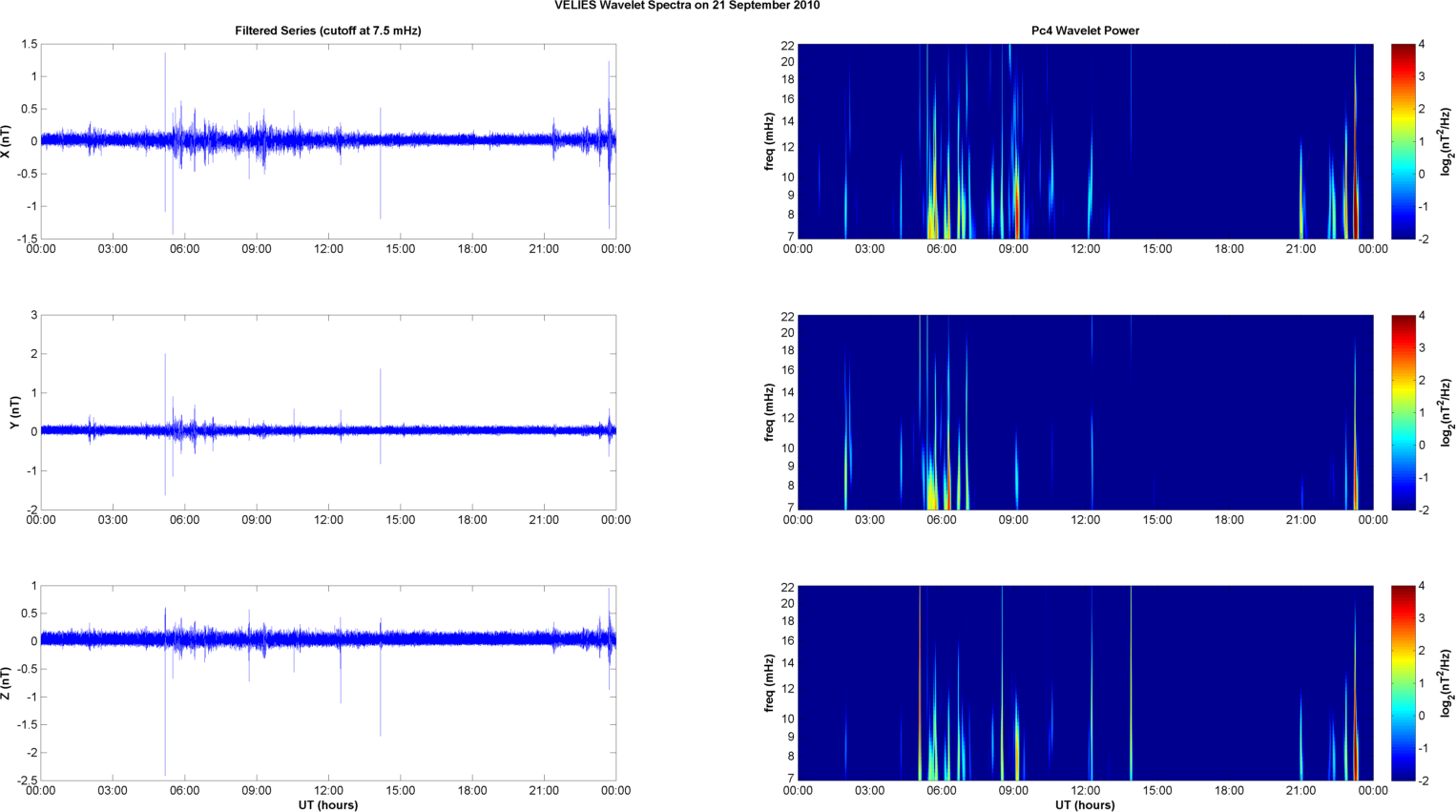Image resolution: width=1456 pixels, height=812 pixels.
Task: Select the 'Y (nT)' y-axis label
Action: point(14,412)
